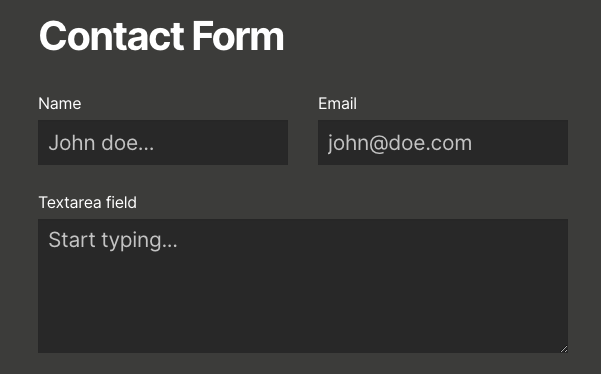The width and height of the screenshot is (601, 374).
Task: Click the "Contact Form" heading
Action: coord(161,36)
